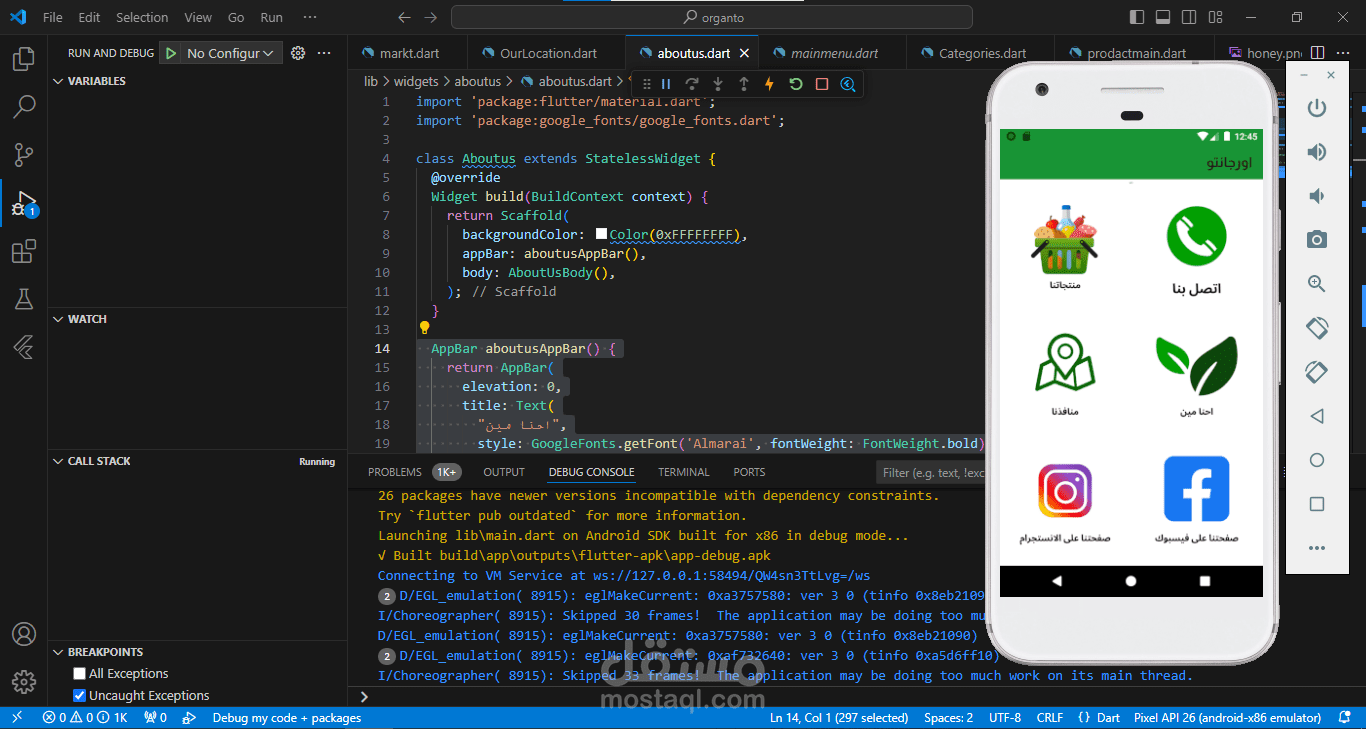Toggle the primary side bar layout icon
The width and height of the screenshot is (1366, 729).
pyautogui.click(x=1137, y=17)
